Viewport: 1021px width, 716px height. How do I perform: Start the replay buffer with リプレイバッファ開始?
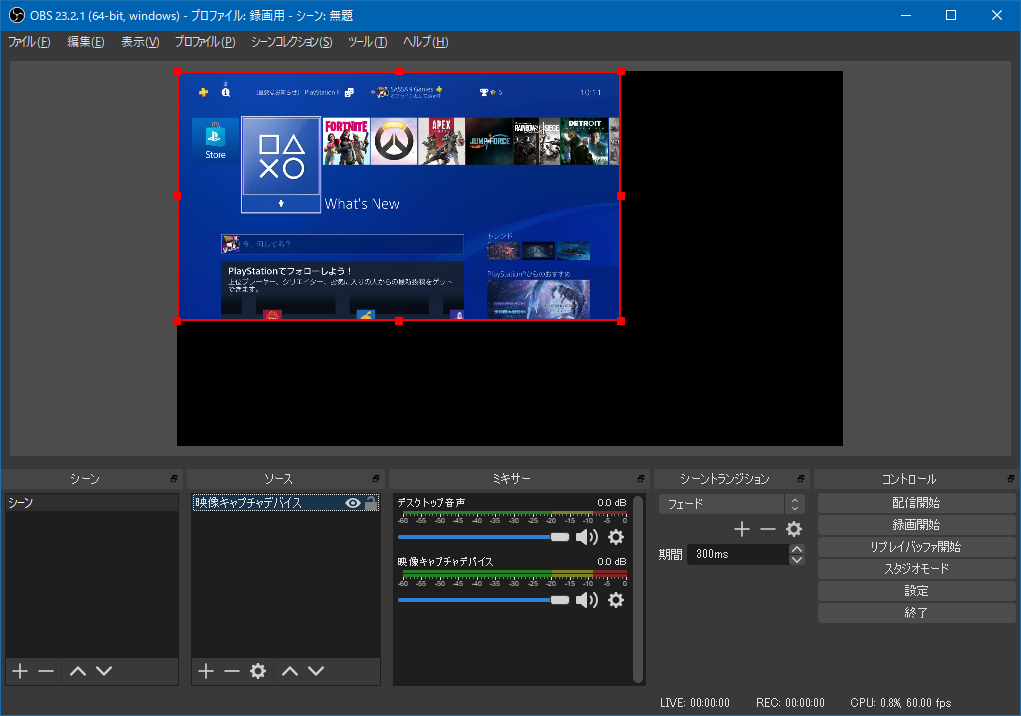point(916,547)
